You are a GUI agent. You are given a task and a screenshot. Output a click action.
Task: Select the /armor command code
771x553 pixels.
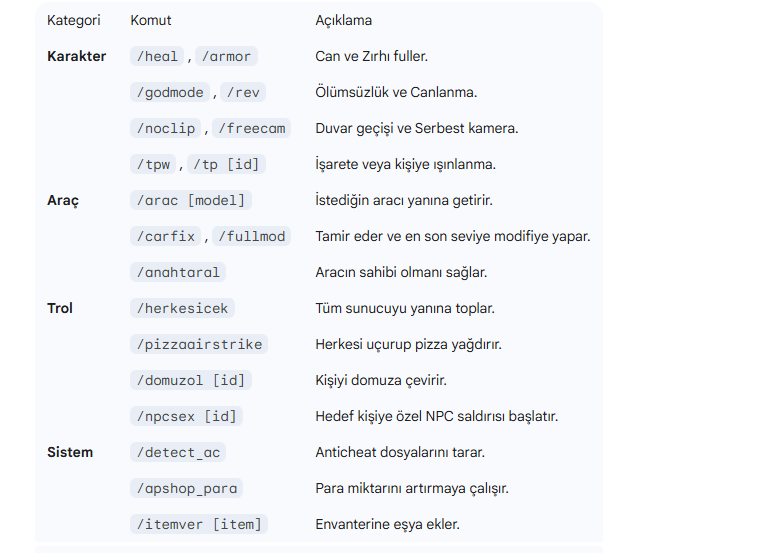(x=226, y=56)
